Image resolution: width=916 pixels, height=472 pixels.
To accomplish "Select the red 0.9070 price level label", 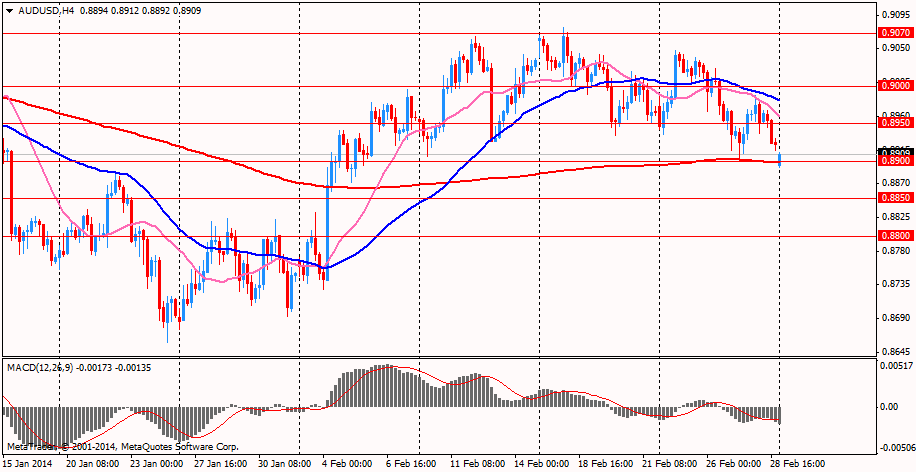I will [x=896, y=33].
